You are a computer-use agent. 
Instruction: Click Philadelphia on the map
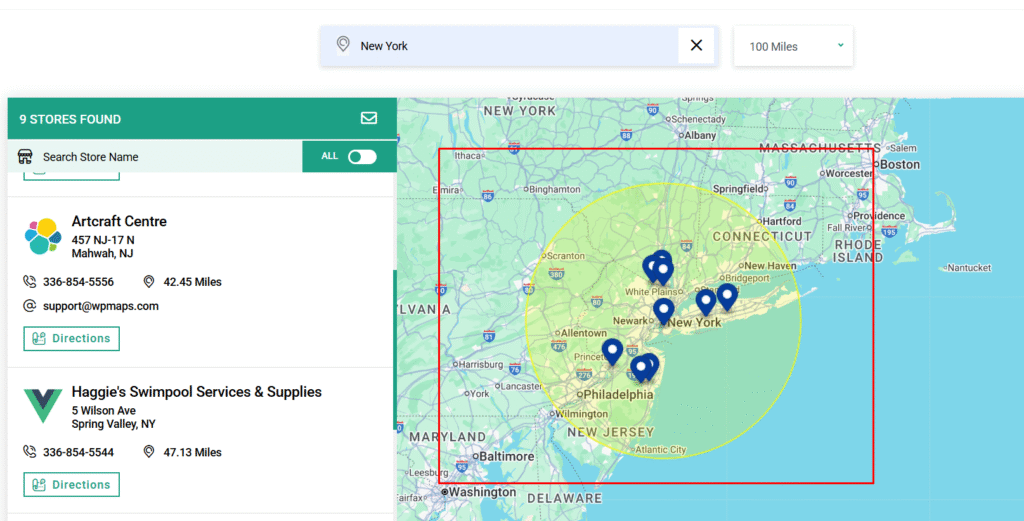click(618, 395)
